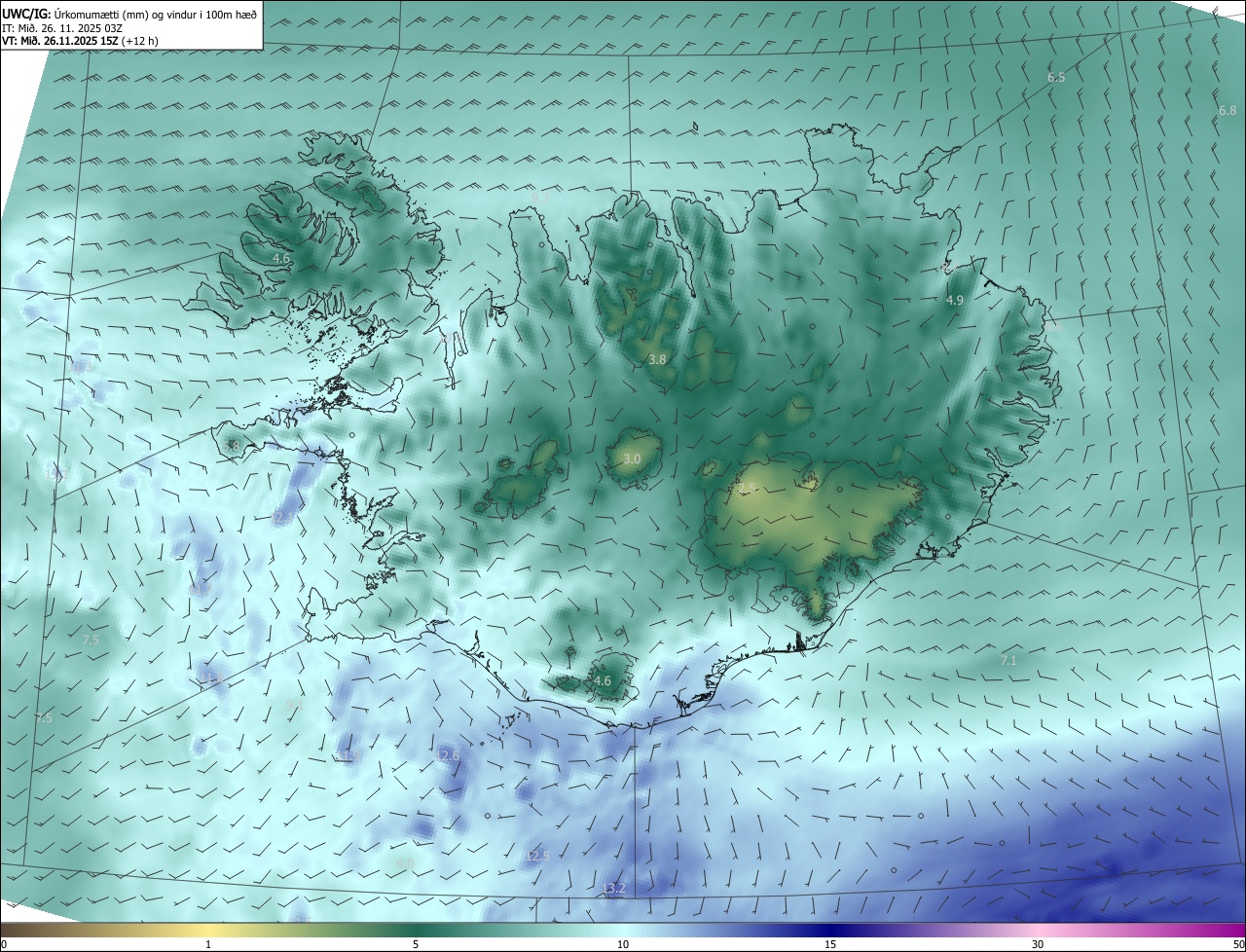1246x952 pixels.
Task: Click the 7.1 value southeast of Iceland
Action: point(1008,660)
